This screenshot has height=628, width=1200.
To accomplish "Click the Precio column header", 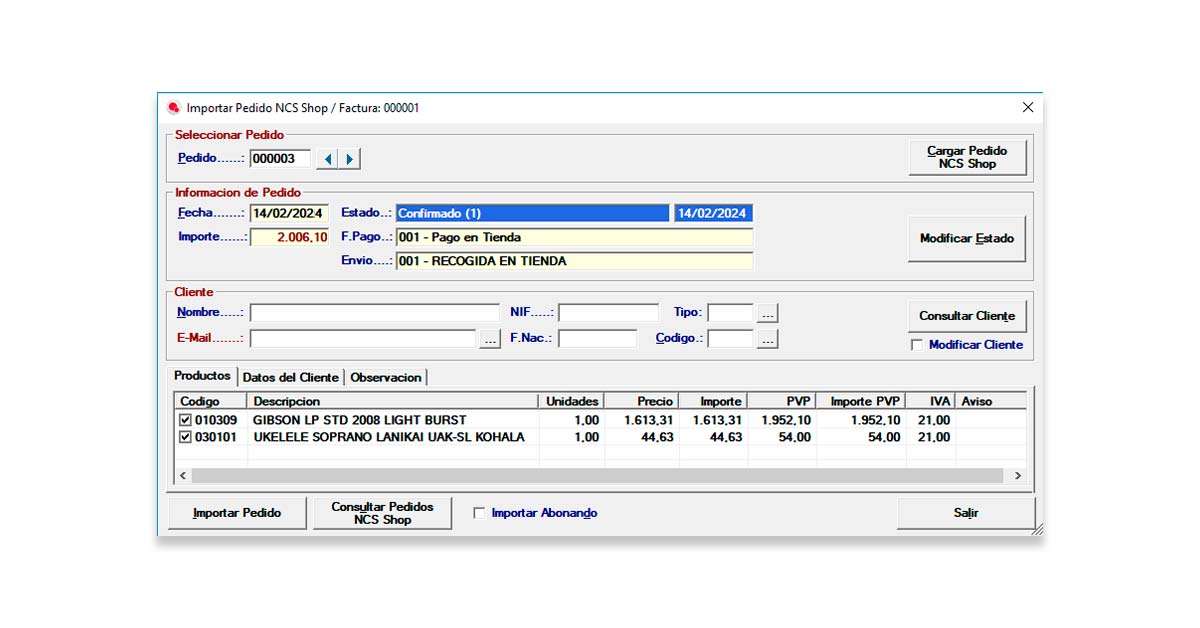I will (x=642, y=401).
